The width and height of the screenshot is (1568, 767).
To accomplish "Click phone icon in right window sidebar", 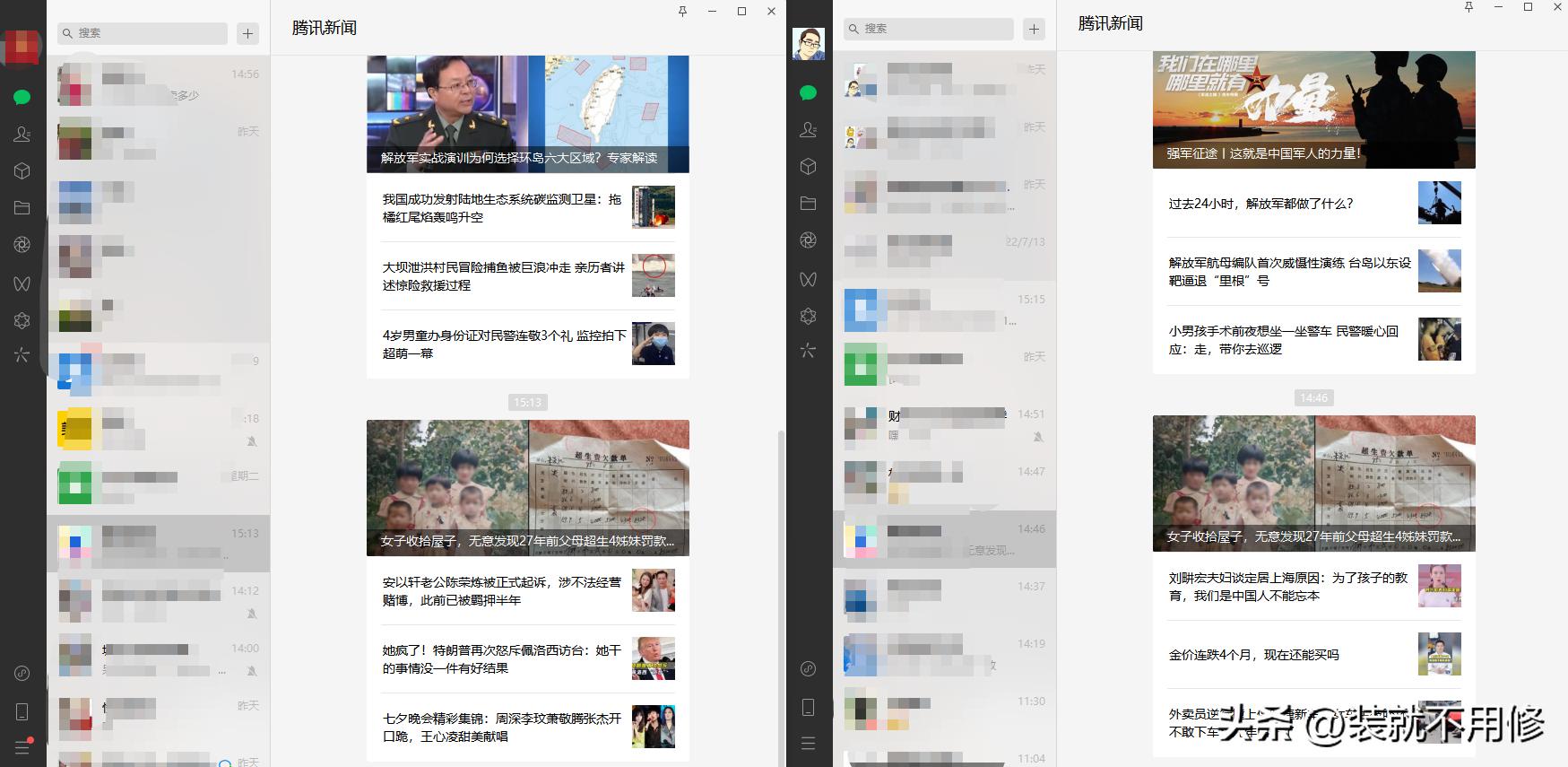I will [x=808, y=707].
